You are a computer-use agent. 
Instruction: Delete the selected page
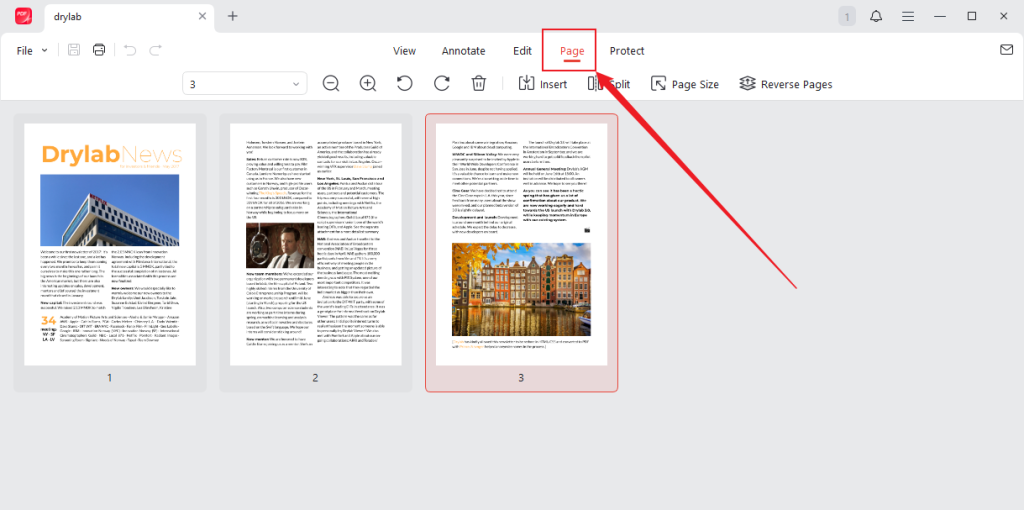[479, 84]
